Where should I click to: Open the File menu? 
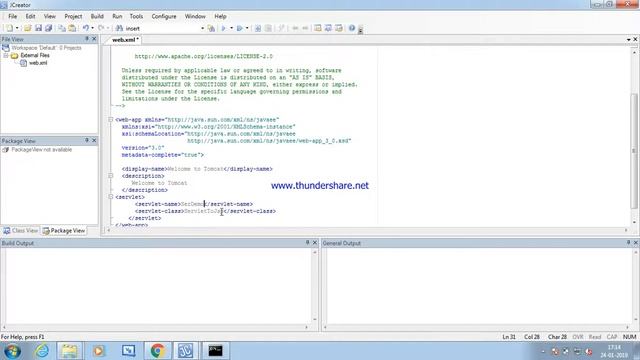click(x=13, y=16)
